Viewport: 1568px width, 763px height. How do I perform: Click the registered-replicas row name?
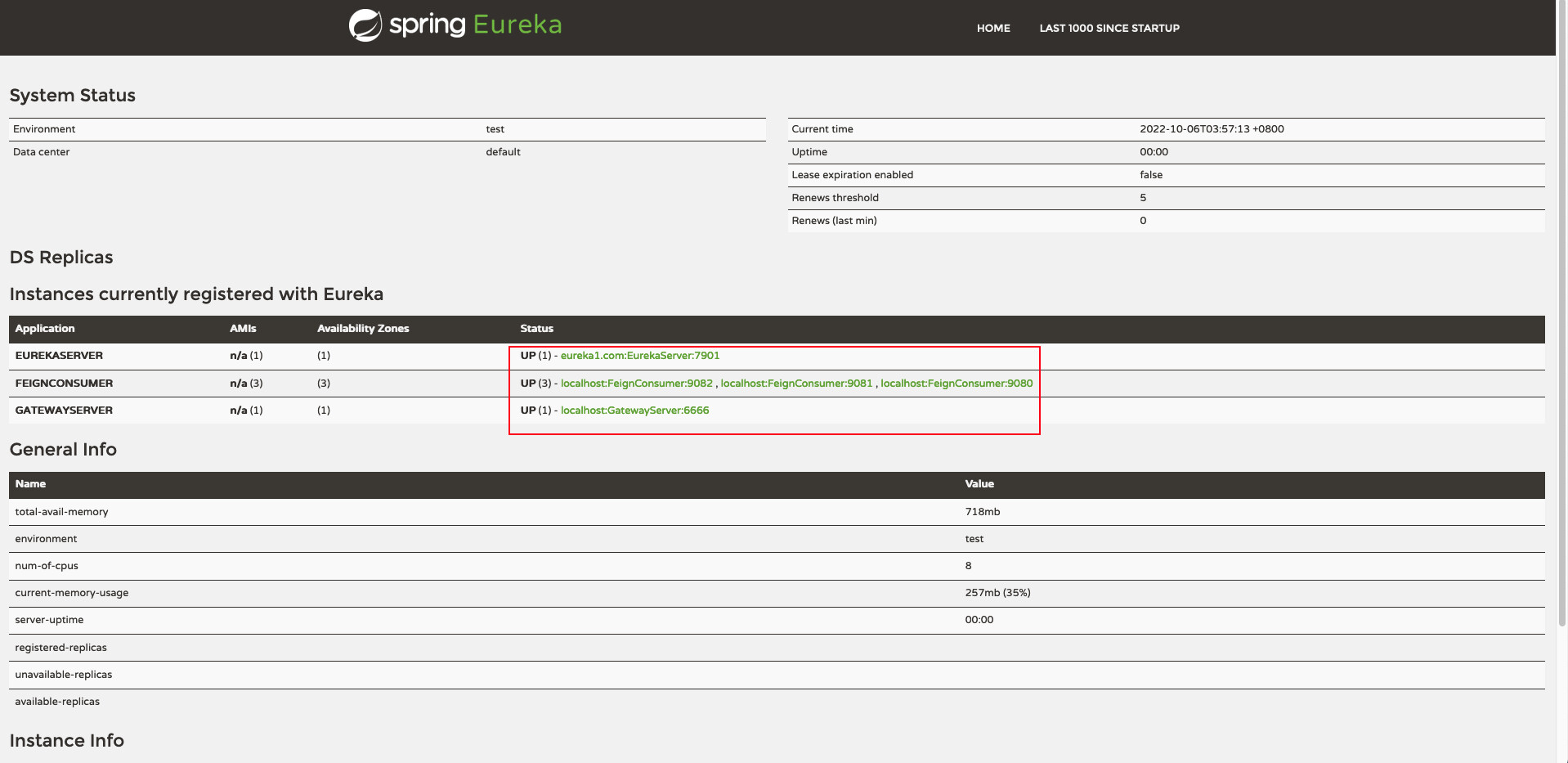click(60, 648)
